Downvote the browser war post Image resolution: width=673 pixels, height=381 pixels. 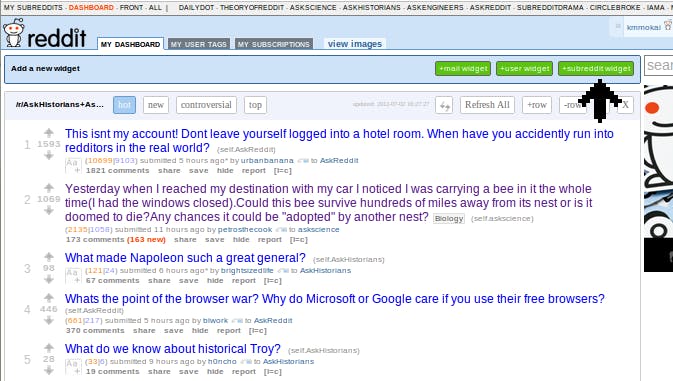tap(49, 320)
